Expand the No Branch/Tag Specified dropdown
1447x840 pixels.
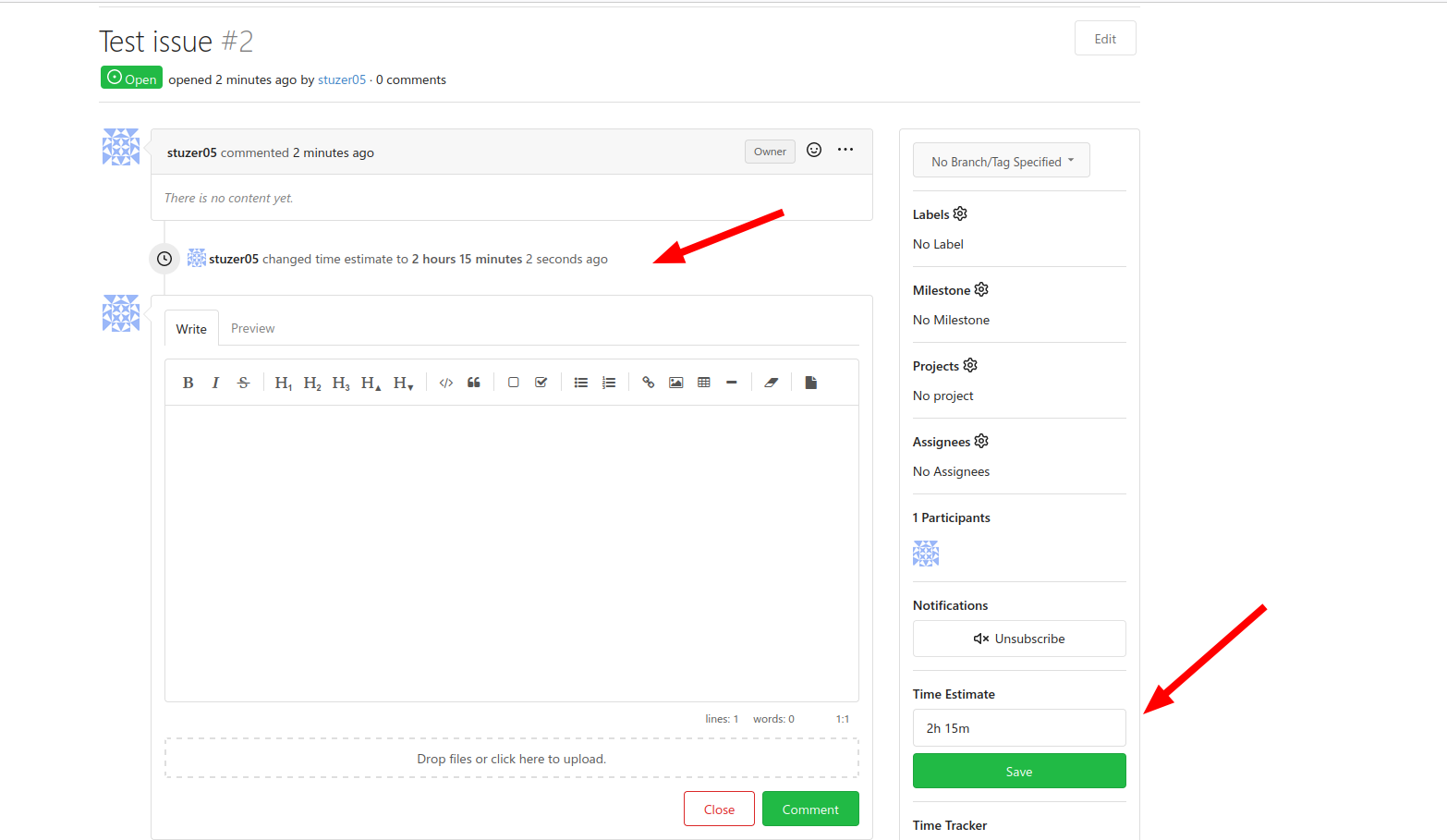pyautogui.click(x=1002, y=160)
